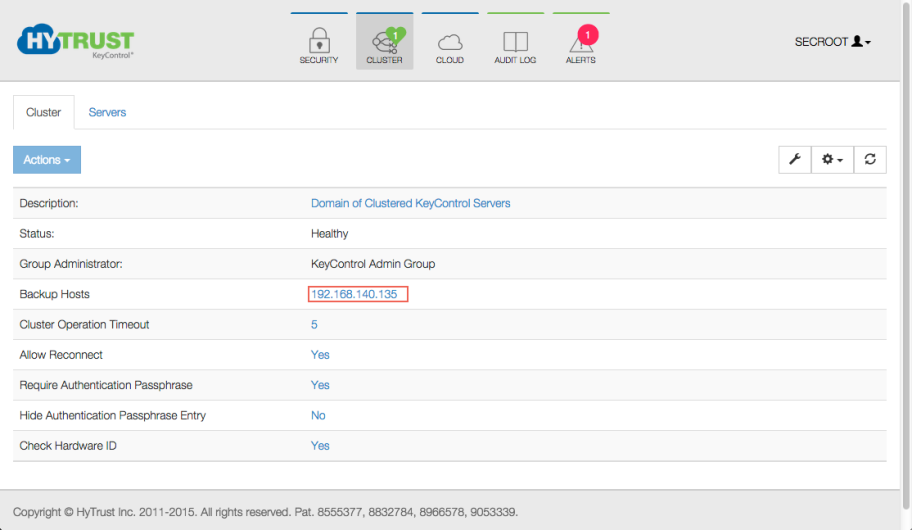This screenshot has height=530, width=912.
Task: Change Require Authentication Passphrase Yes value
Action: tap(320, 385)
